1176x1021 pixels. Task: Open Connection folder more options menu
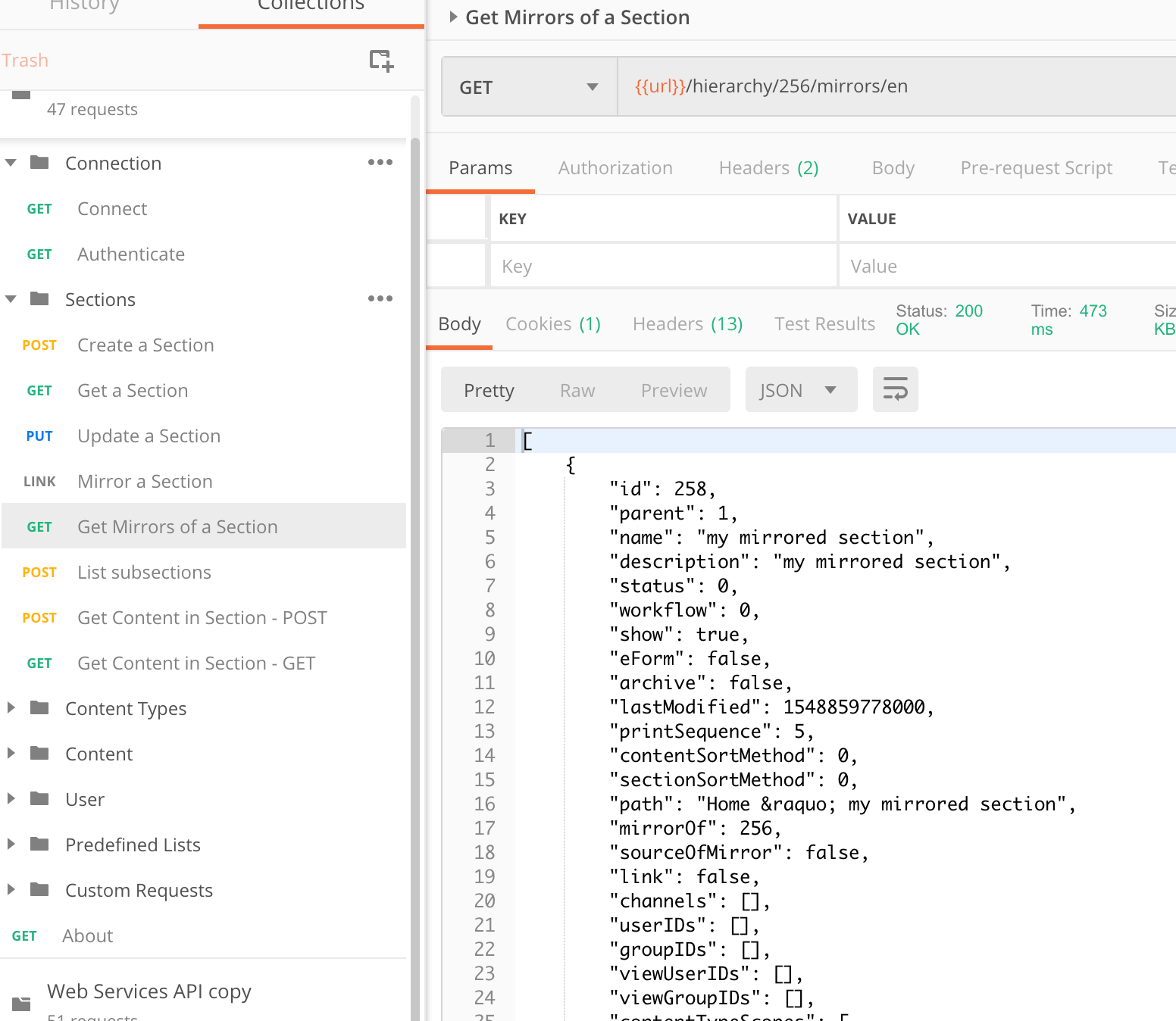[380, 163]
